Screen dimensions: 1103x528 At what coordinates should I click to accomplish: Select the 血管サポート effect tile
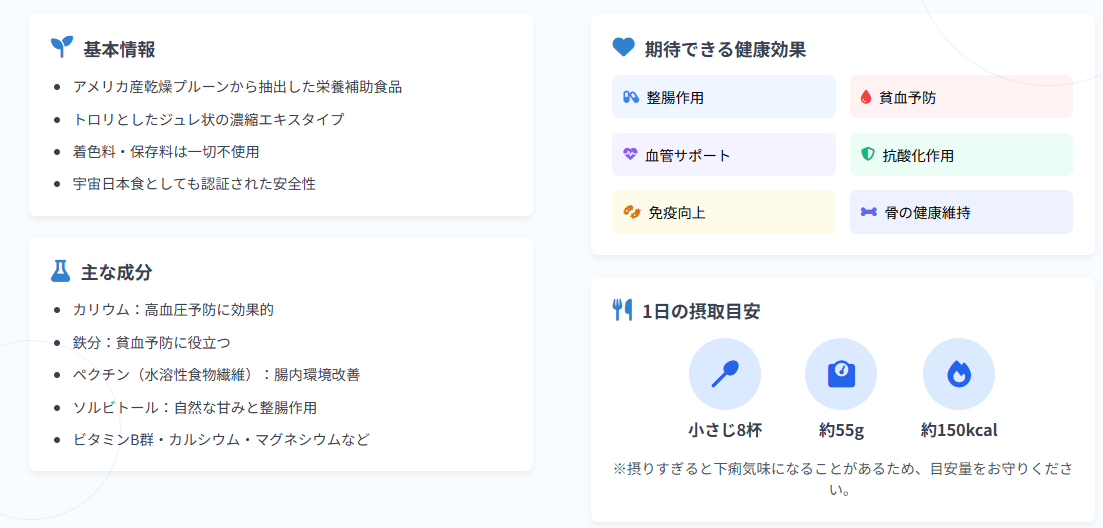pos(723,155)
